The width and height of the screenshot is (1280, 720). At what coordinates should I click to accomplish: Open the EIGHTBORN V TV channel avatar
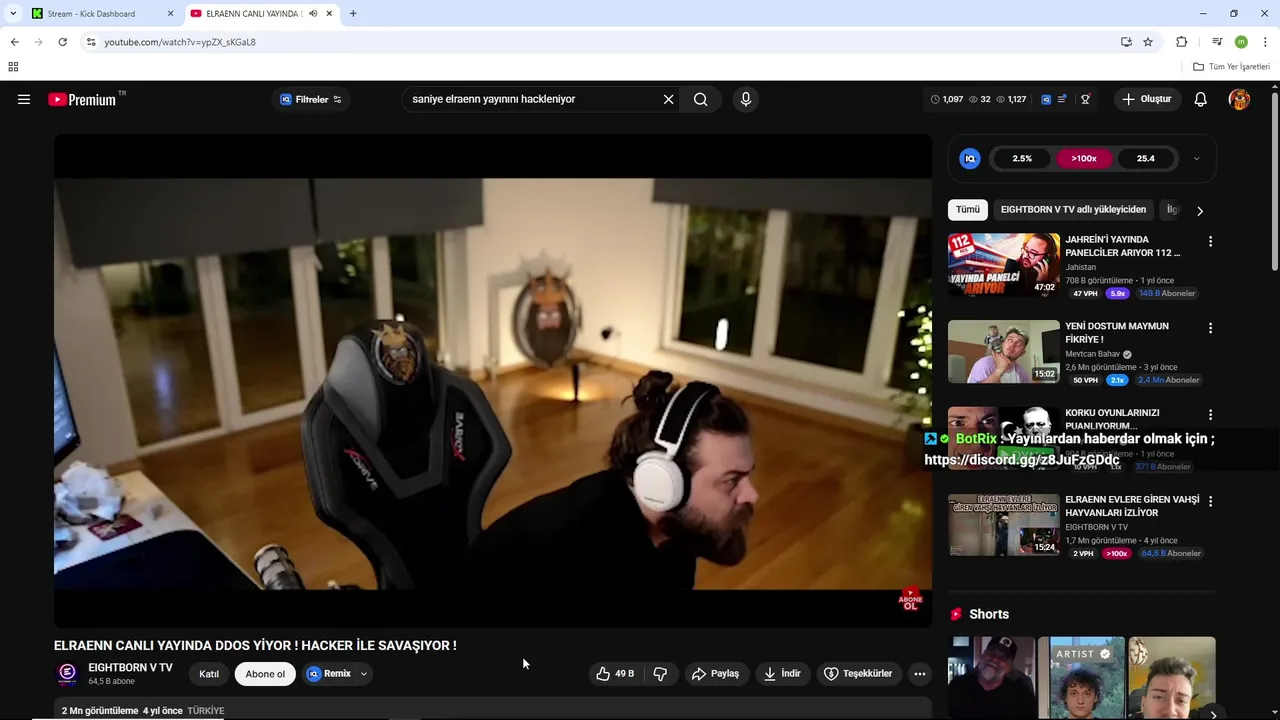[67, 674]
